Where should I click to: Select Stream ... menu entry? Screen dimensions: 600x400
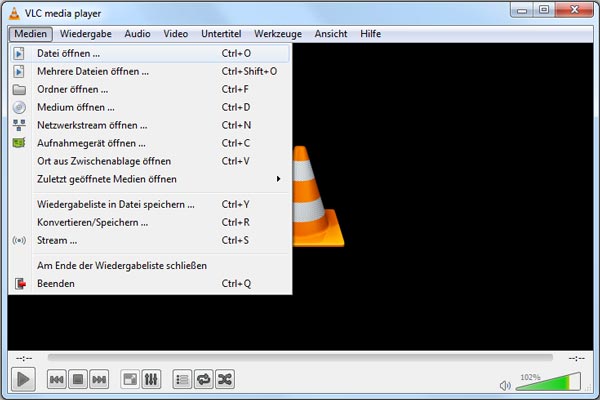[x=150, y=240]
